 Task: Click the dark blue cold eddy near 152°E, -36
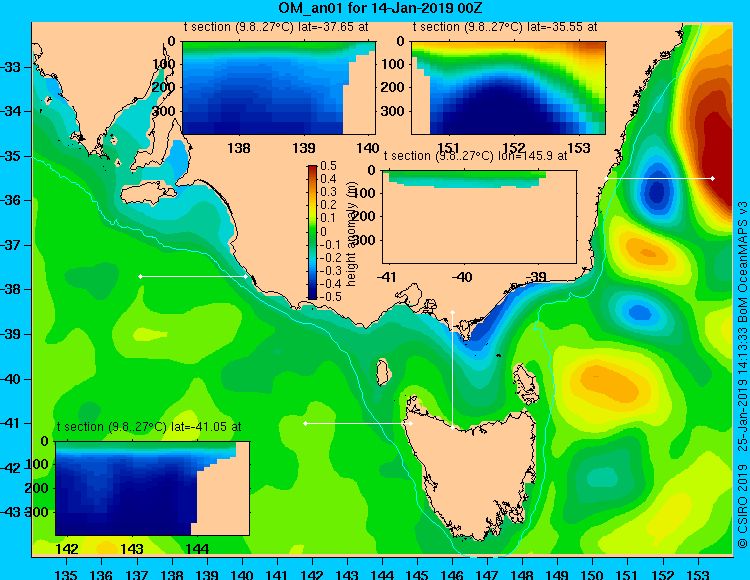pyautogui.click(x=657, y=190)
